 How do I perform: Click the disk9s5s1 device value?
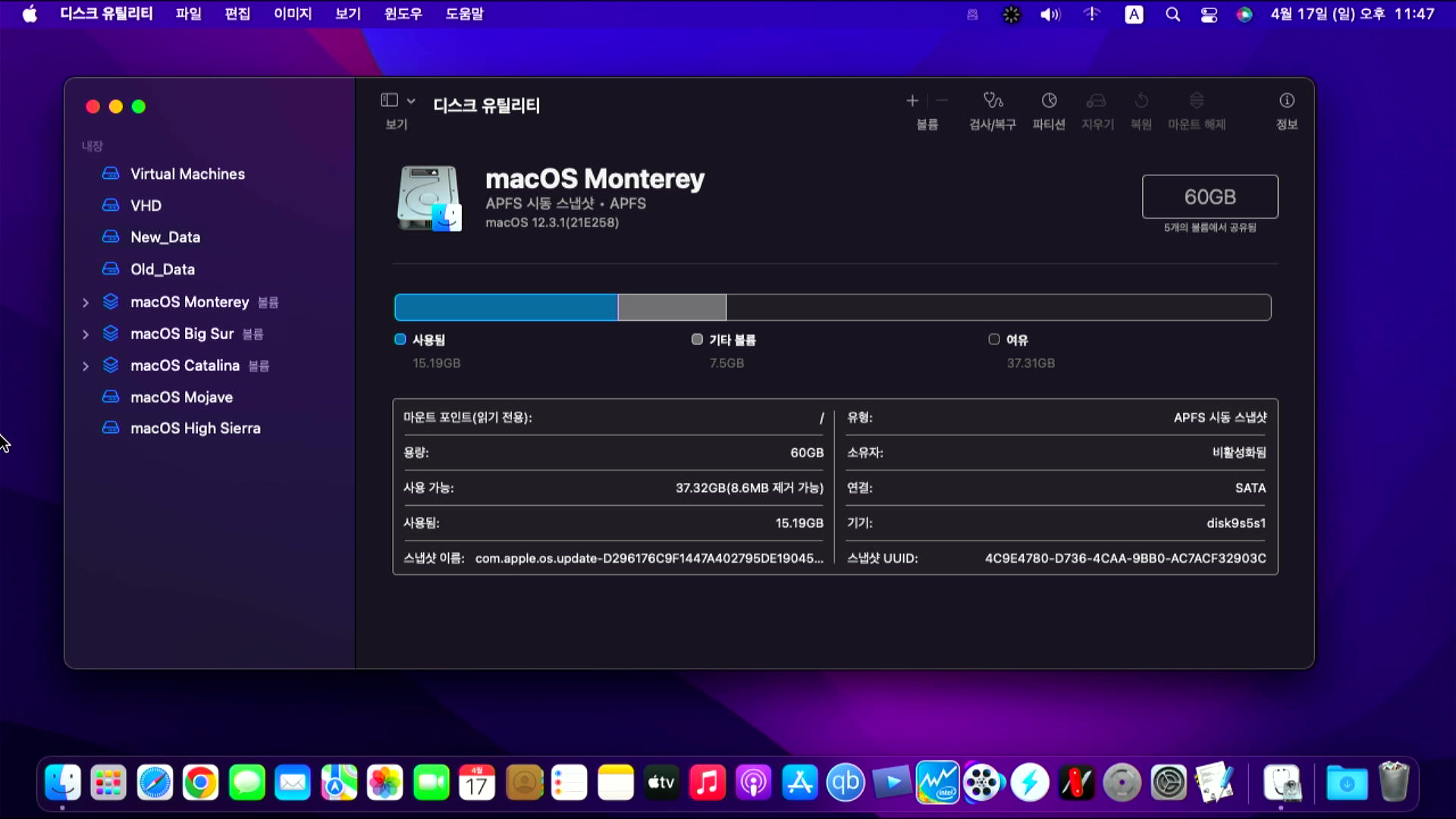[x=1236, y=523]
